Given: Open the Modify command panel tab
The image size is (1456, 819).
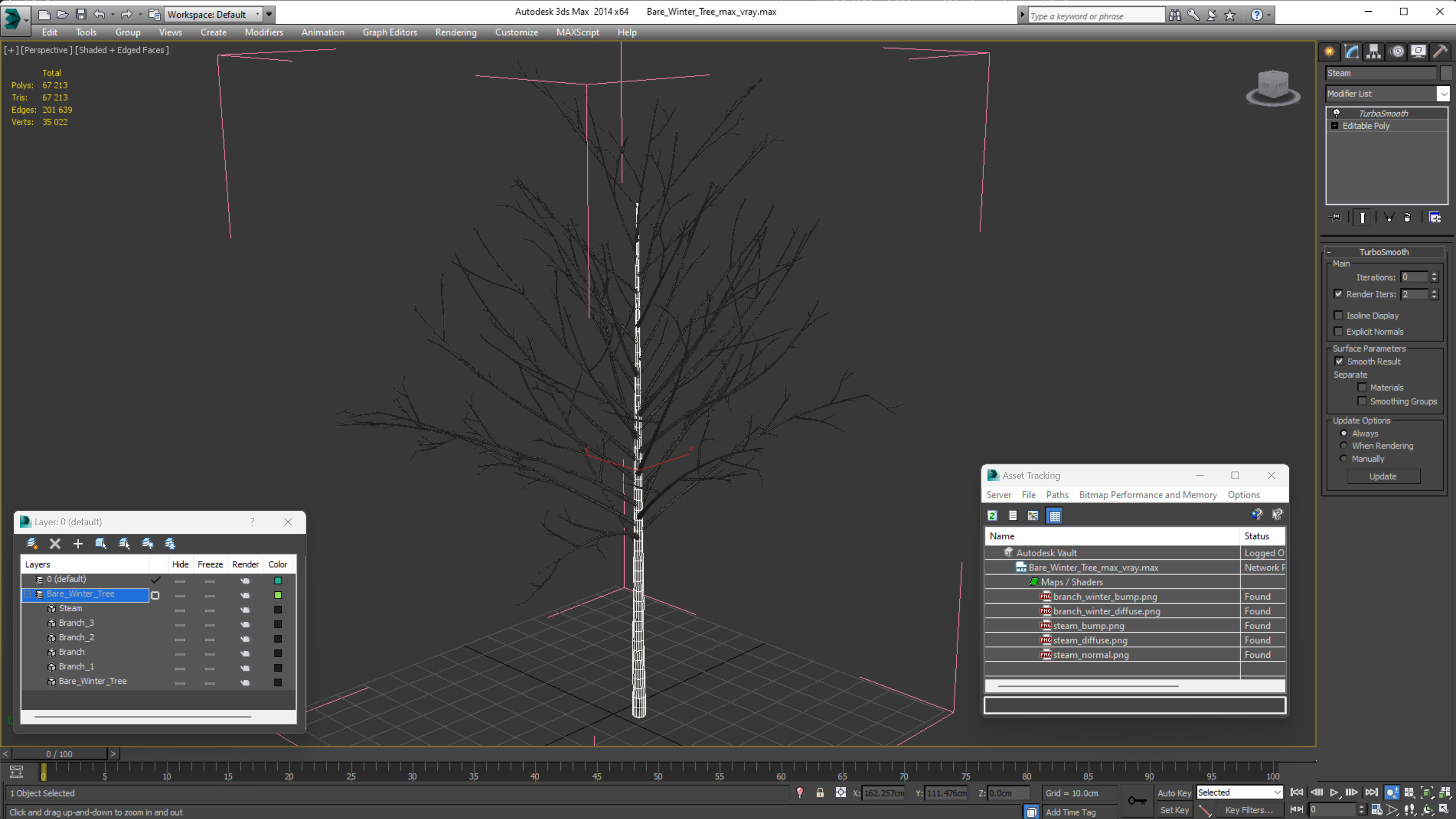Looking at the screenshot, I should click(x=1351, y=52).
